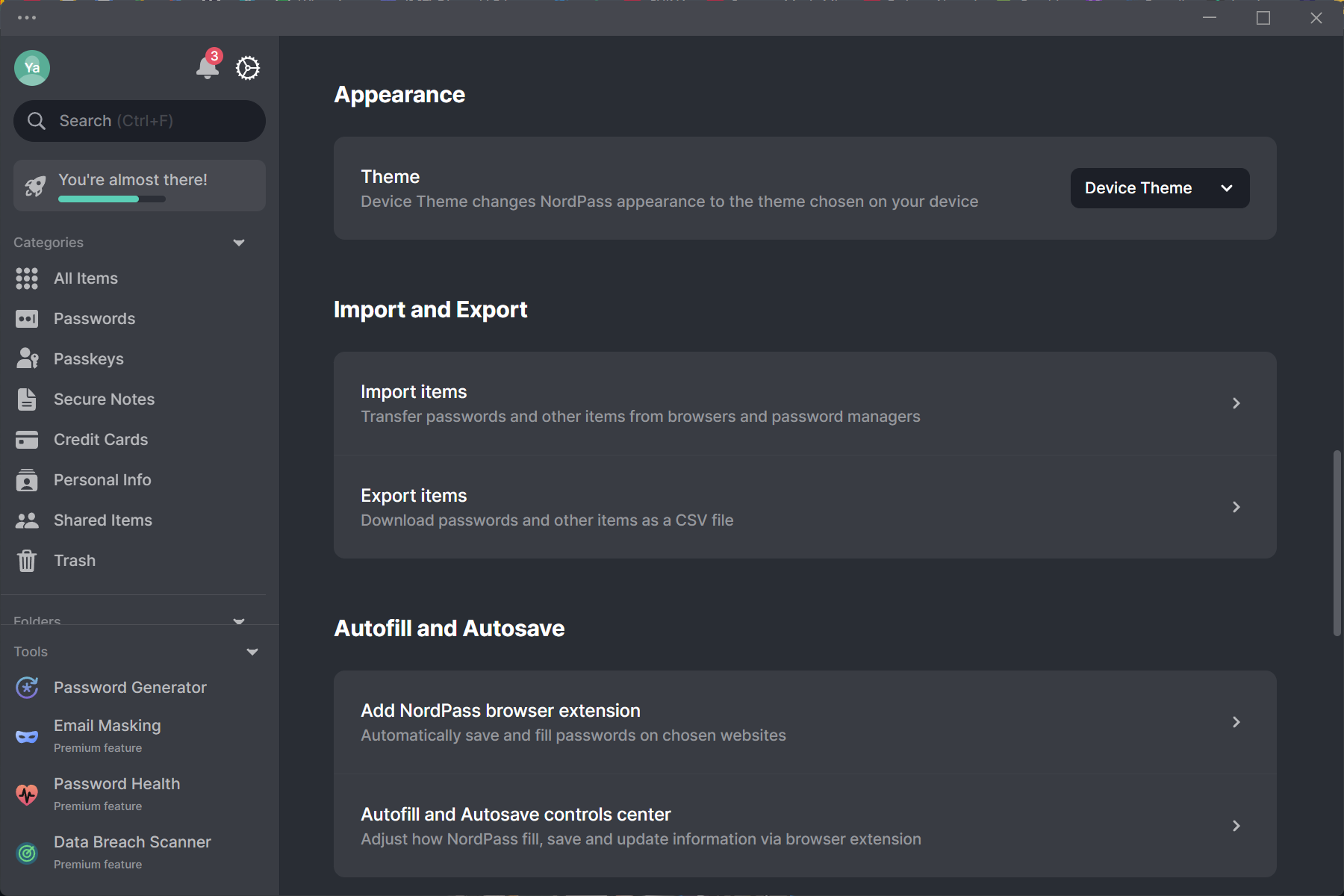Click the settings page vertical scrollbar
1344x896 pixels.
coord(1337,543)
